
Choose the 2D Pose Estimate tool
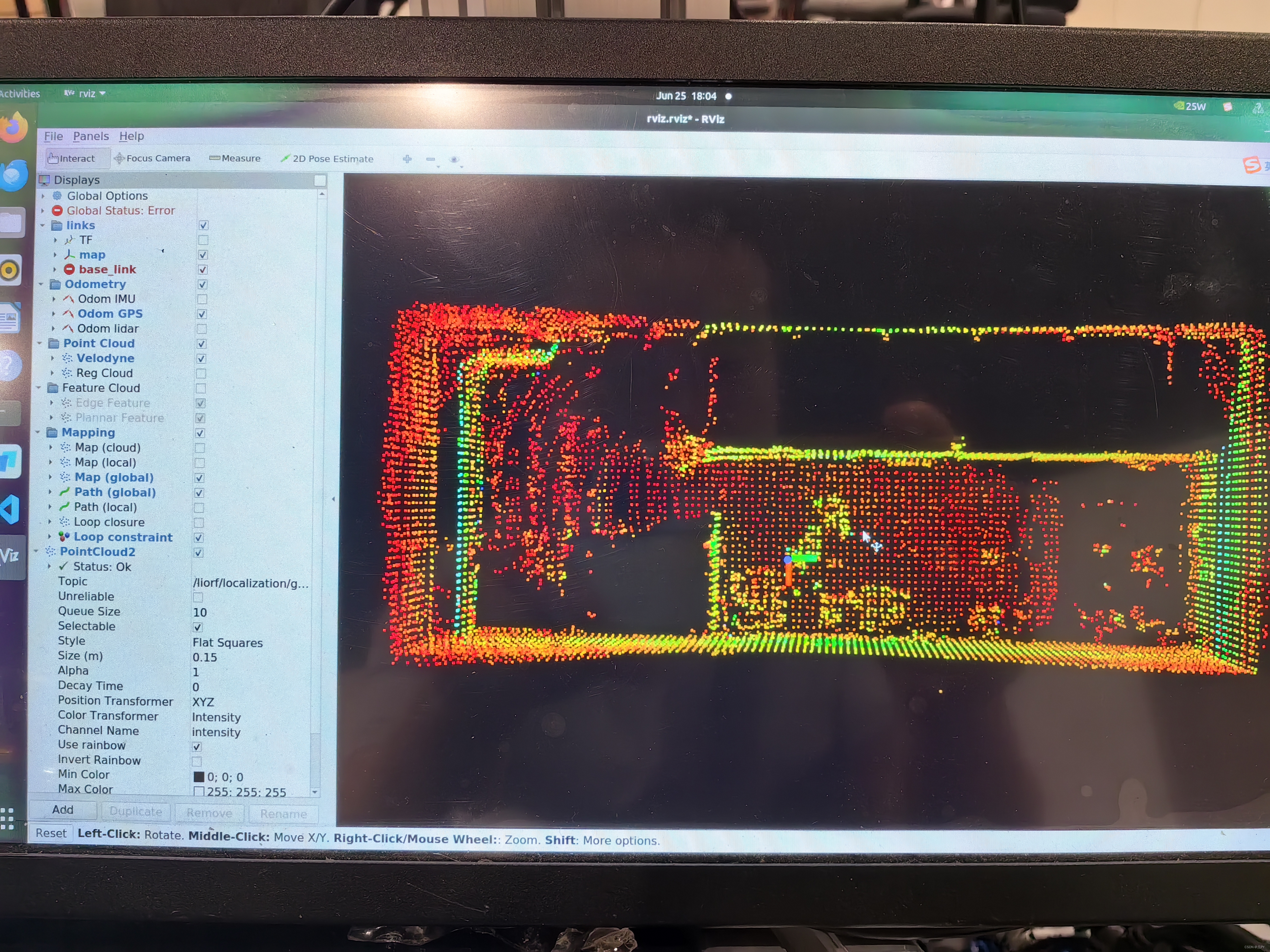pos(327,159)
